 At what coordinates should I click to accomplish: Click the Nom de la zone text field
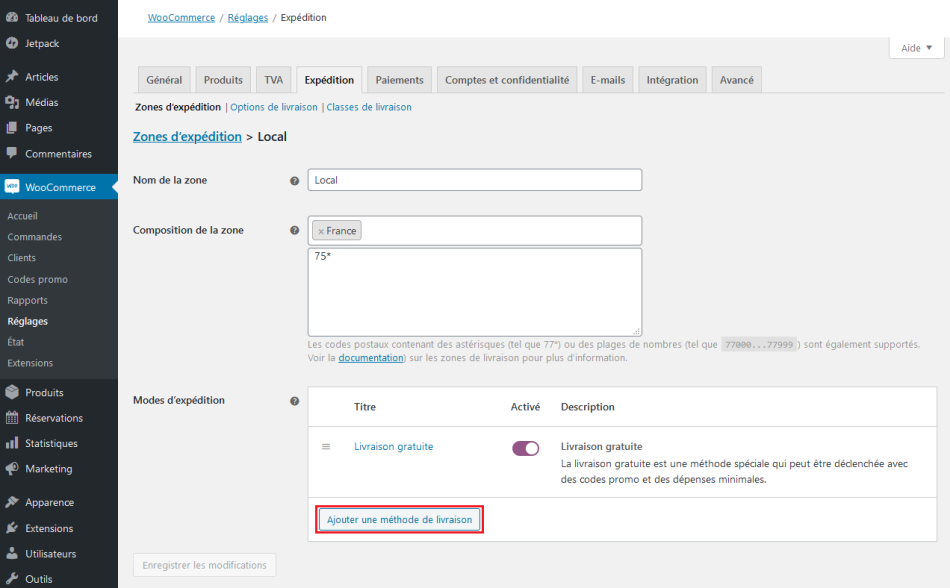click(475, 180)
